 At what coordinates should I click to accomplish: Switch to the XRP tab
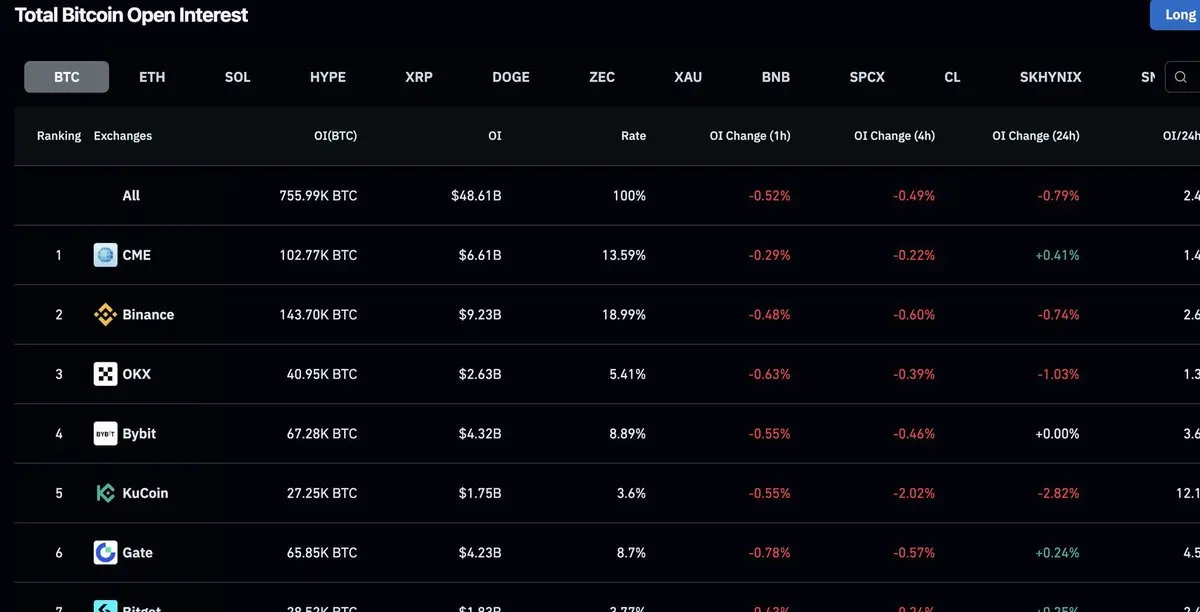(419, 77)
